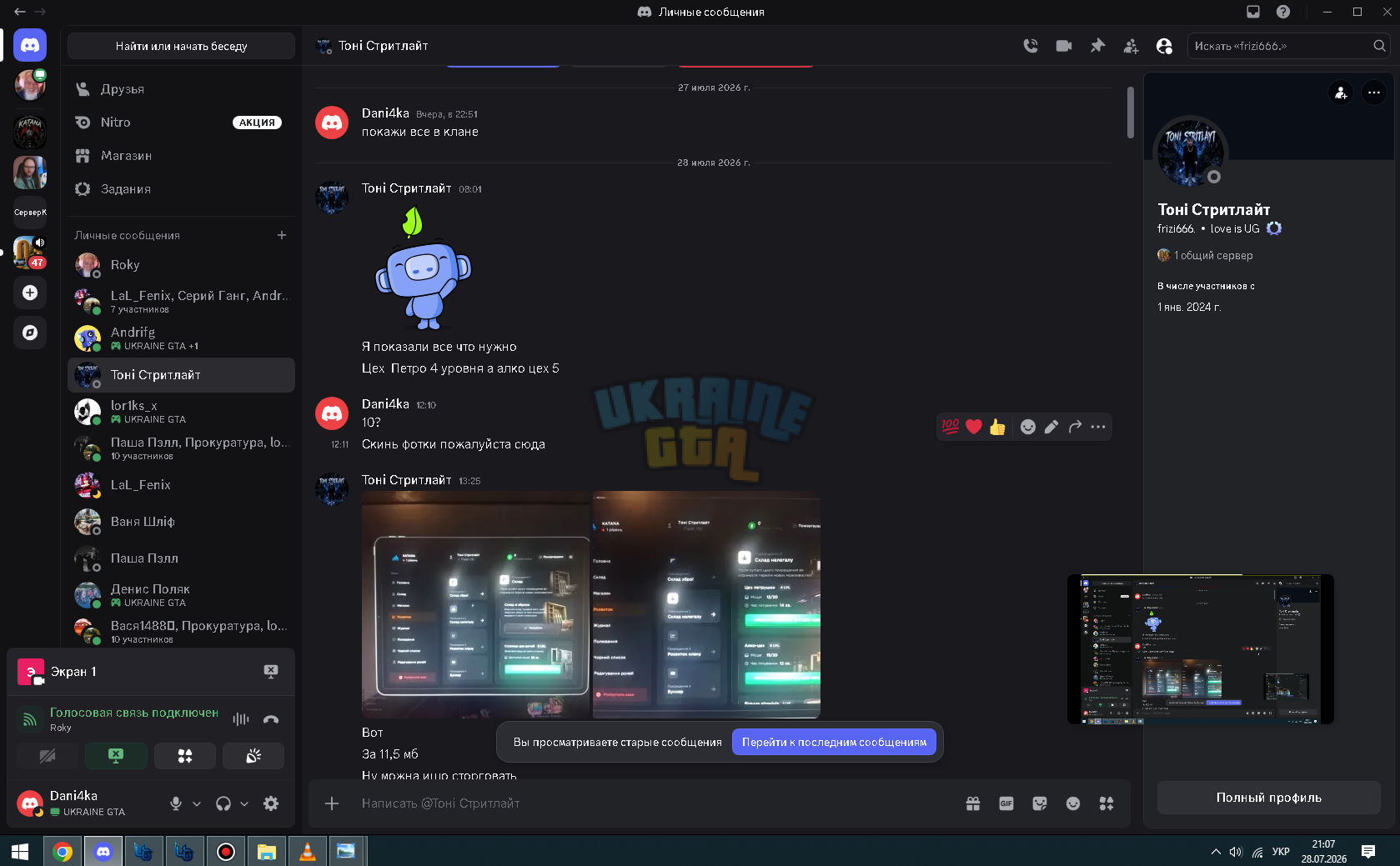Add friends to this direct message
1400x866 pixels.
1131,46
